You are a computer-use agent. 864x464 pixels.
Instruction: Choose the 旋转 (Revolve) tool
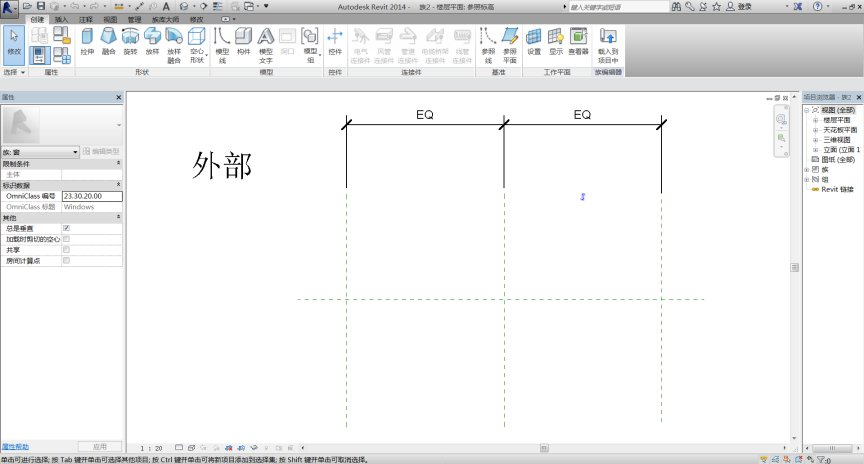(x=130, y=43)
